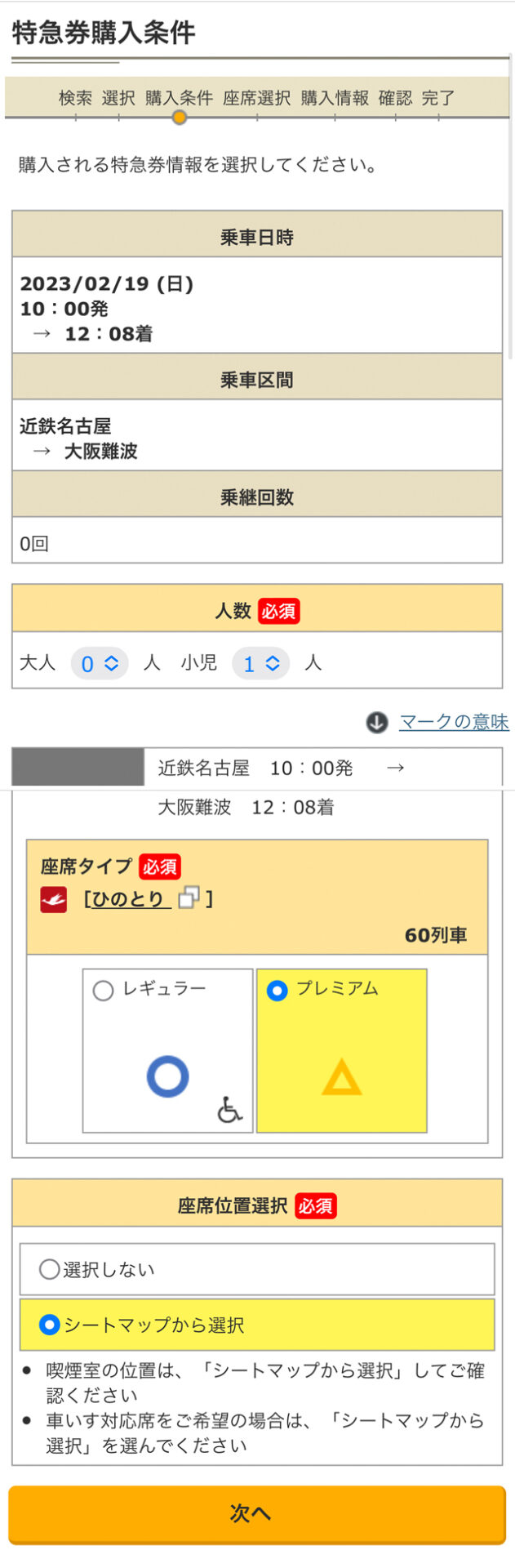Go to 座席選択 step in progress bar

click(x=257, y=98)
